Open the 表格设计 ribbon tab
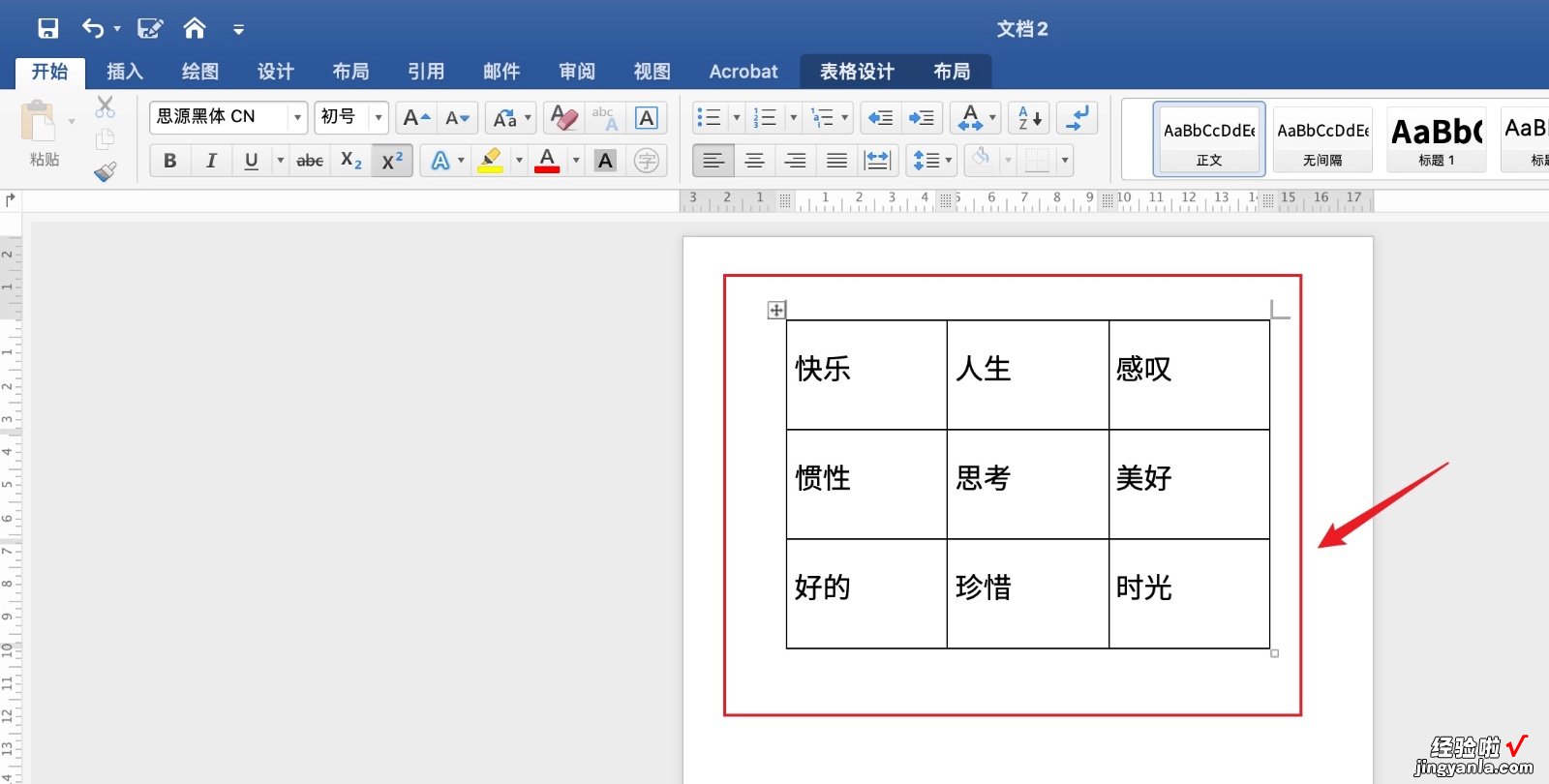Image resolution: width=1549 pixels, height=784 pixels. click(857, 72)
